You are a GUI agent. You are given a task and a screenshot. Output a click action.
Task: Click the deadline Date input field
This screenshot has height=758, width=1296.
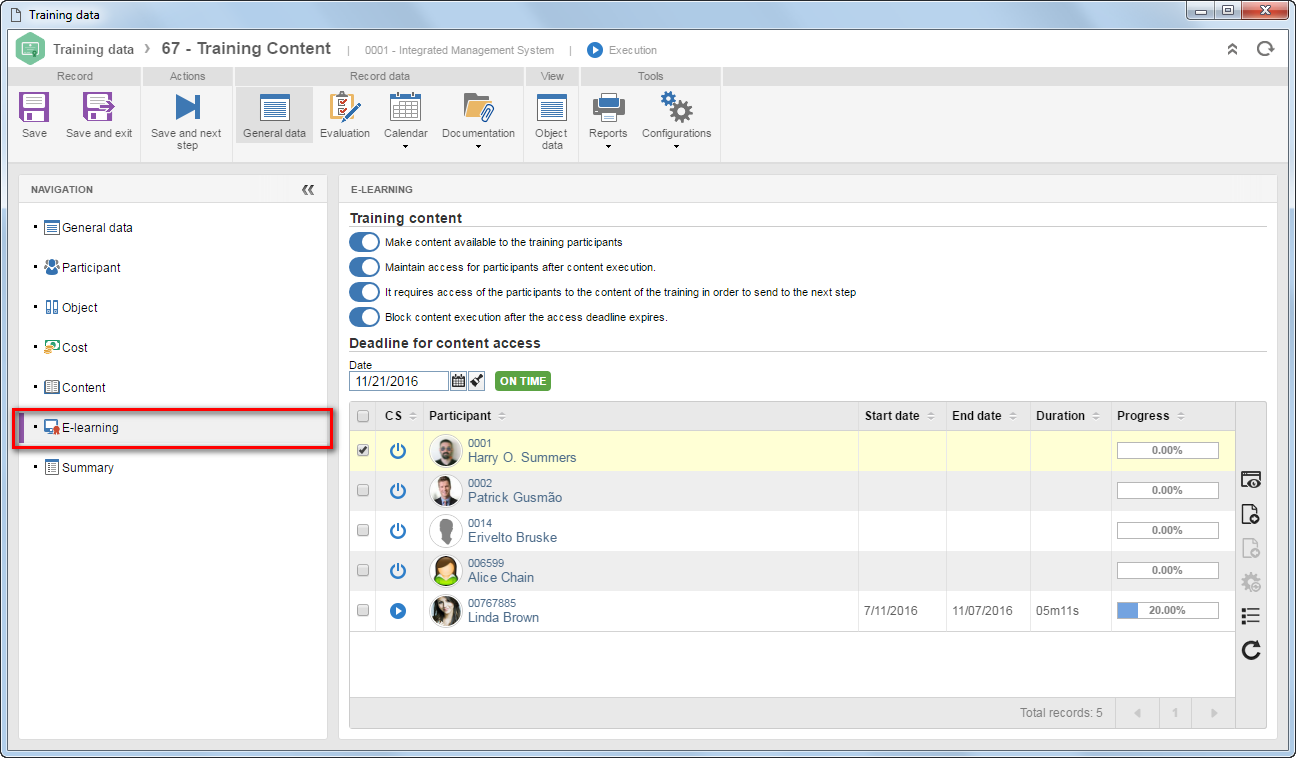pos(399,381)
